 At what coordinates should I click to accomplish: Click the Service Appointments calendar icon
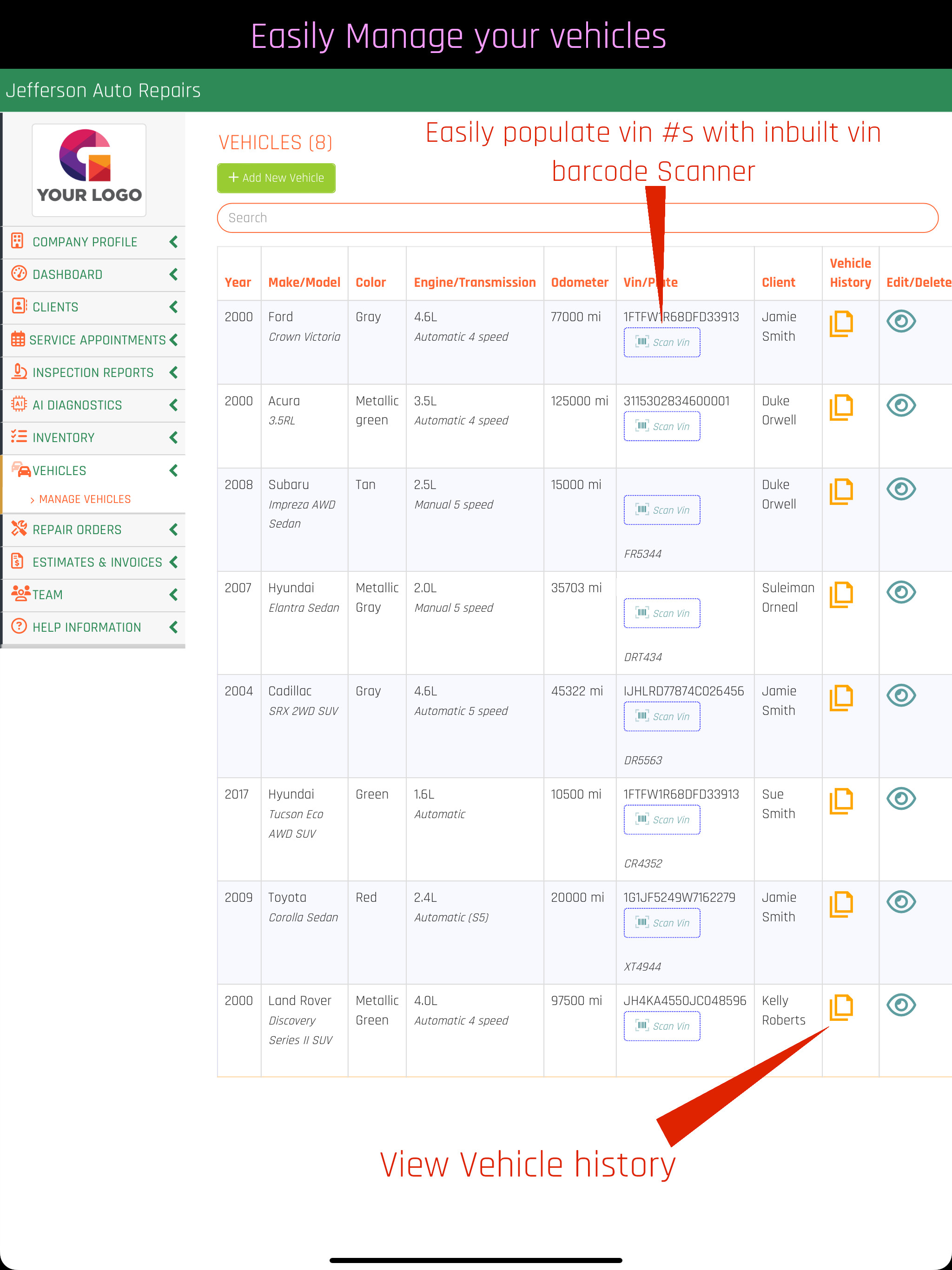pyautogui.click(x=18, y=339)
